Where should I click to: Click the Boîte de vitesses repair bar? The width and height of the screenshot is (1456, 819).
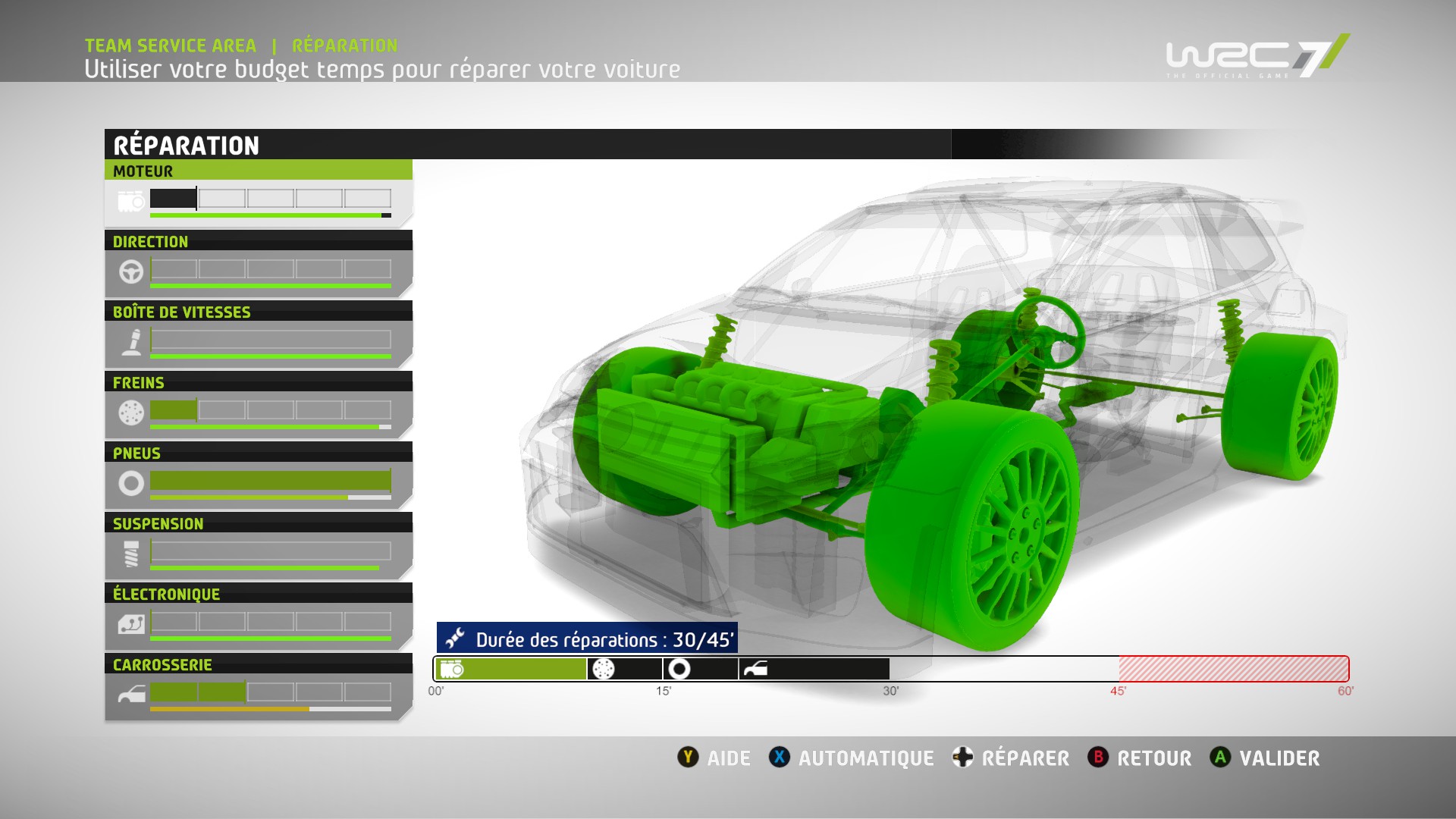coord(271,340)
